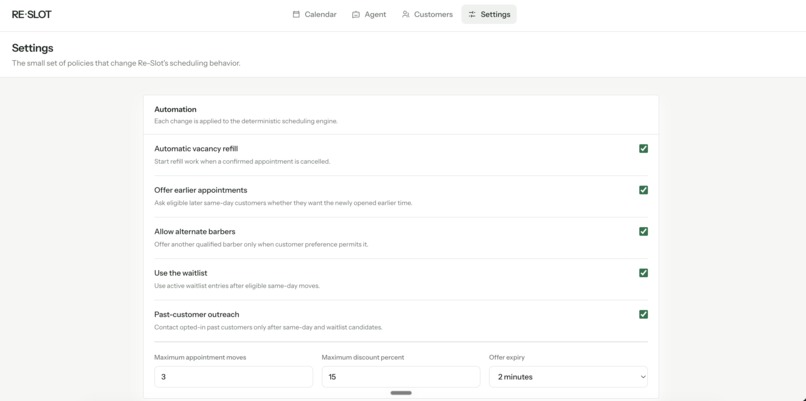The width and height of the screenshot is (806, 401).
Task: Click the Maximum appointment moves label
Action: tap(200, 357)
